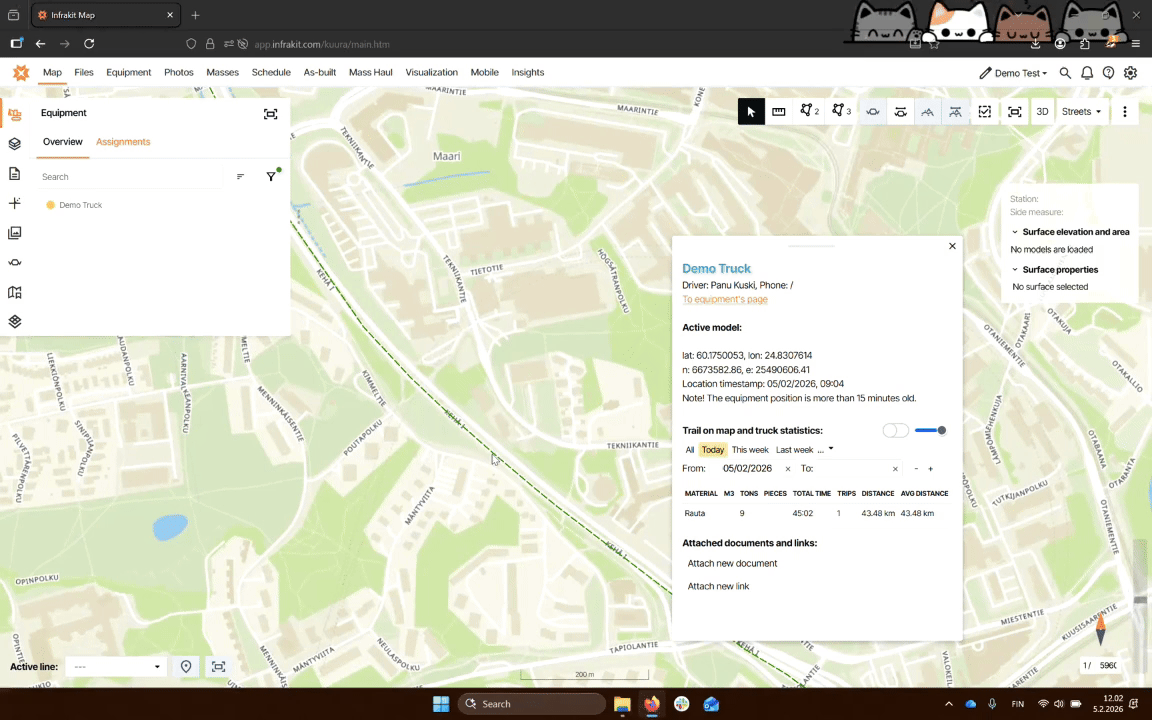Open the Active line dropdown
The image size is (1152, 720).
[x=116, y=667]
